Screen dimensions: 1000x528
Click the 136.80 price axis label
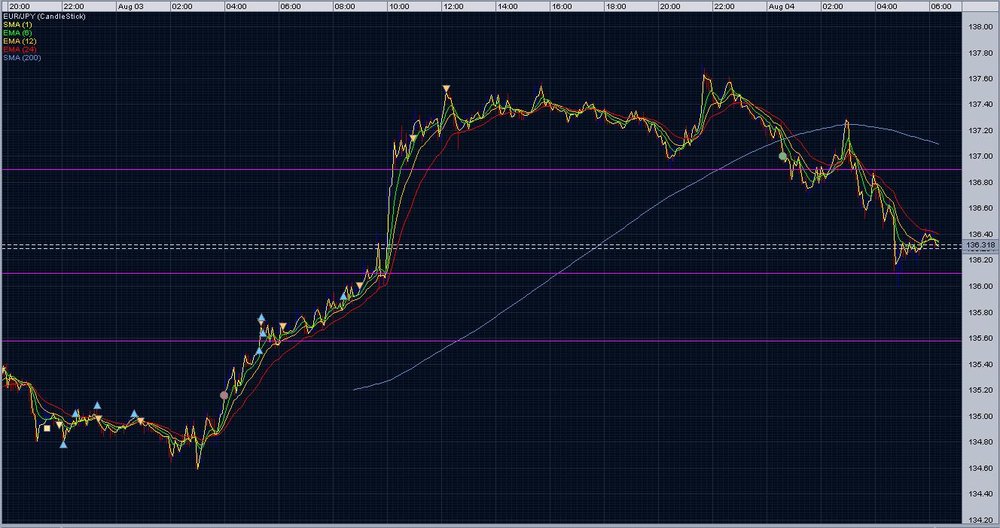click(980, 182)
